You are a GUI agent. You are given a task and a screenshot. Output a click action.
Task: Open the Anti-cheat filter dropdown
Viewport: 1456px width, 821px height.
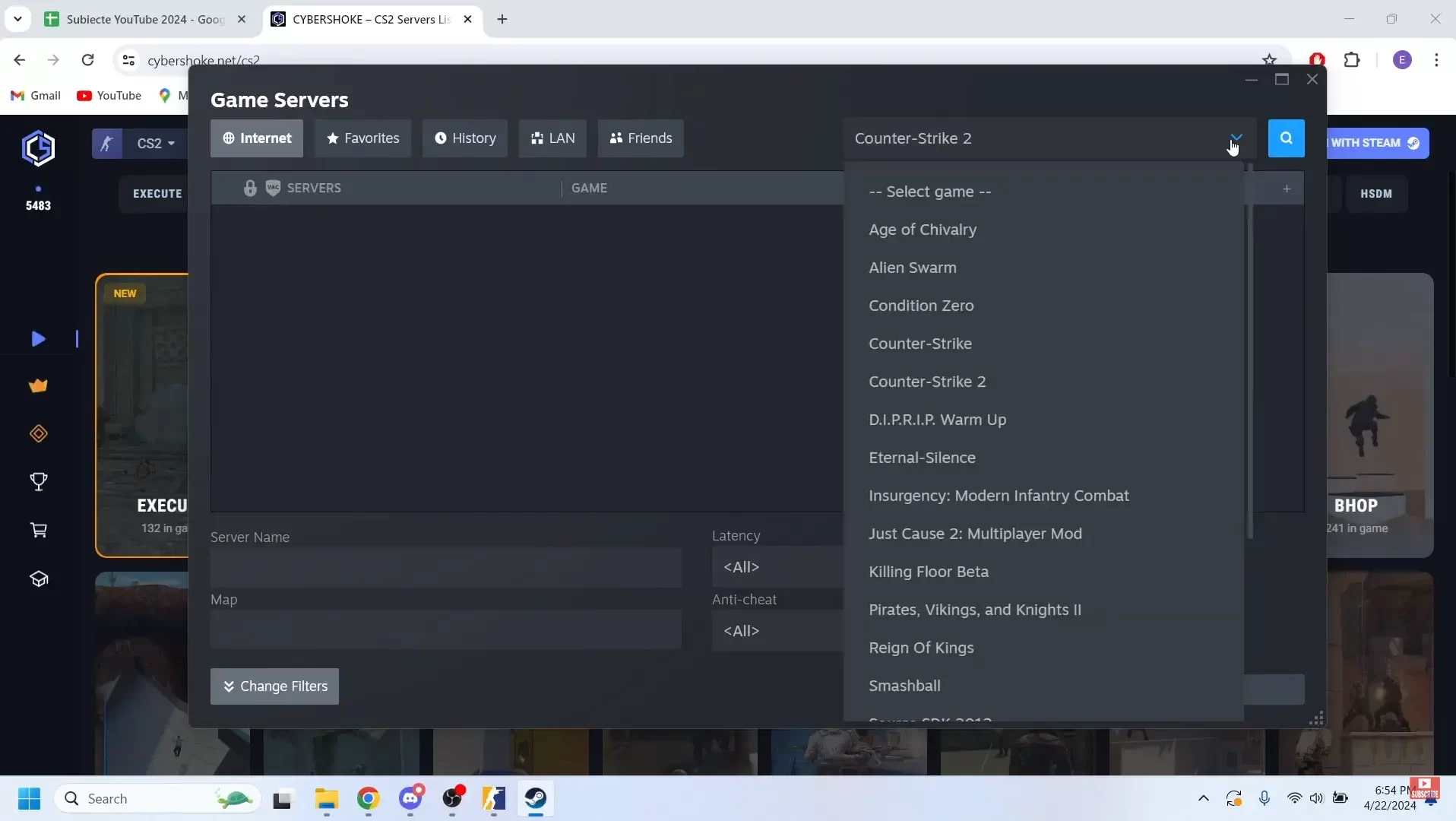pos(777,631)
